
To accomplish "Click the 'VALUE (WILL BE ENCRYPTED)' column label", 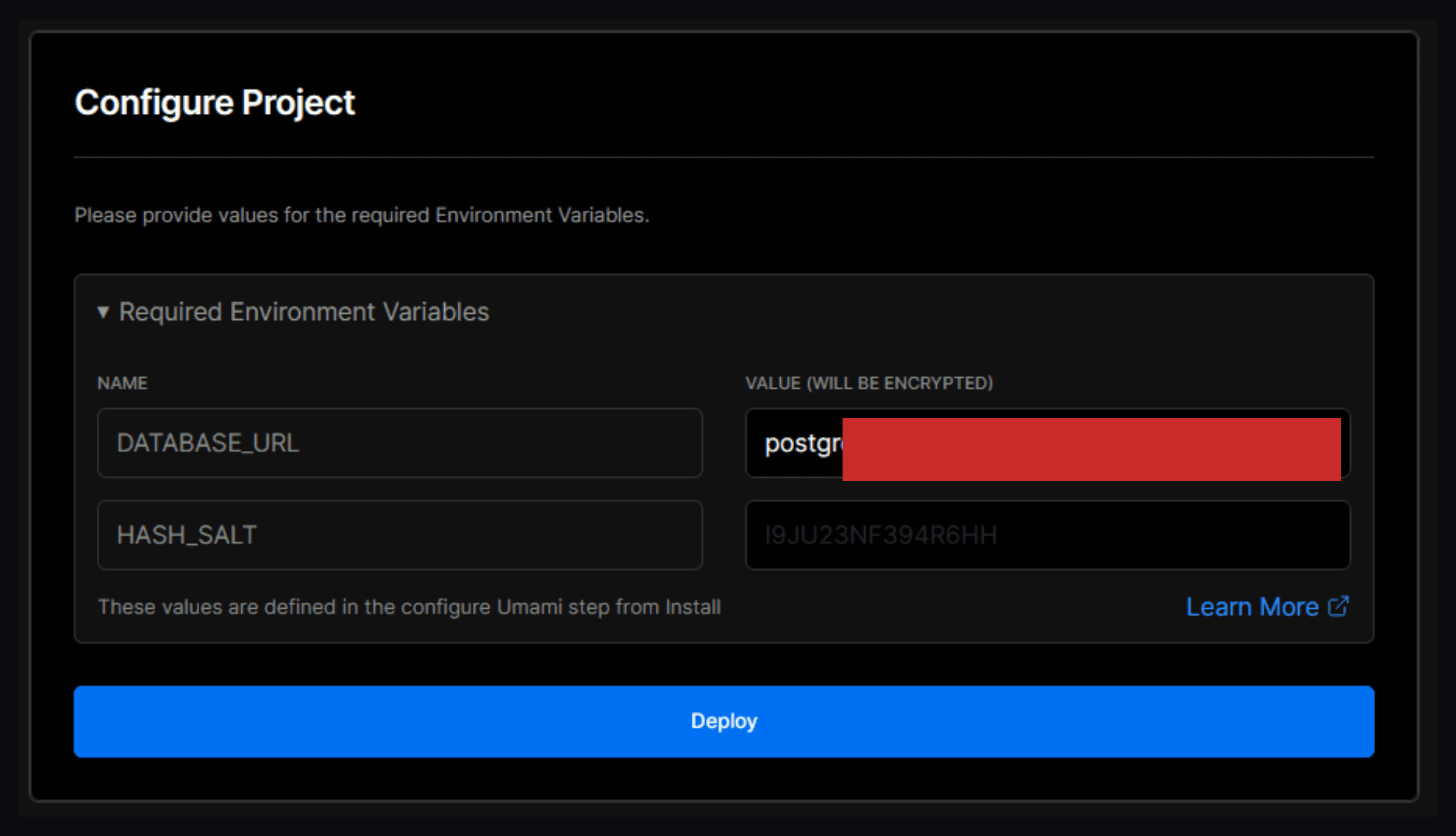I will coord(869,383).
